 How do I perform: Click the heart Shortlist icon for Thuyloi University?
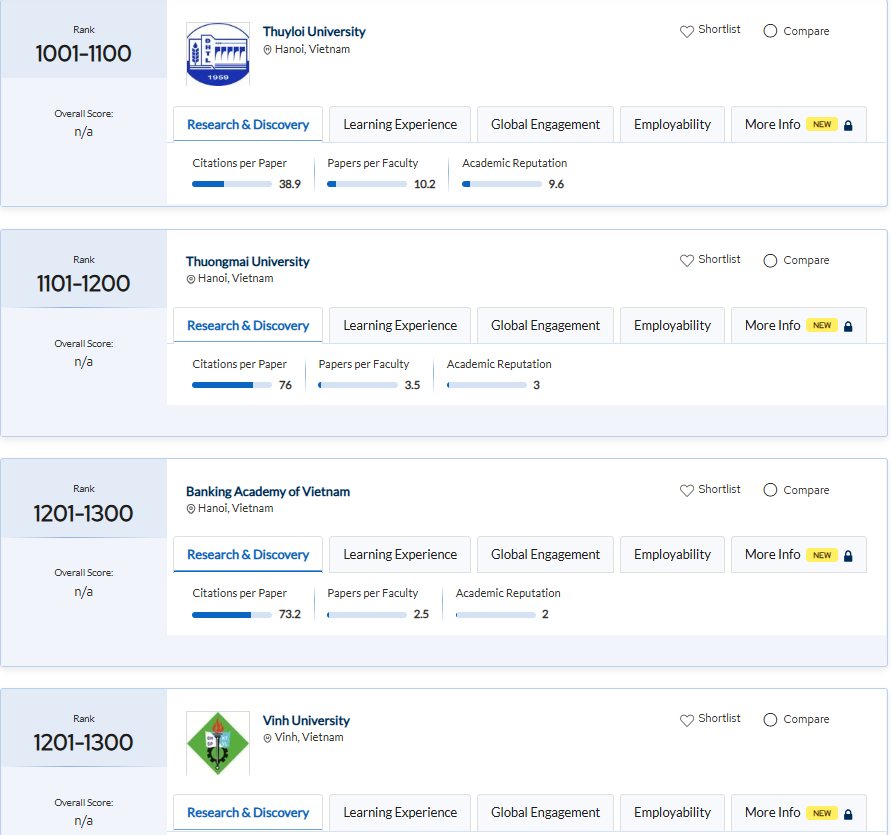pos(686,31)
